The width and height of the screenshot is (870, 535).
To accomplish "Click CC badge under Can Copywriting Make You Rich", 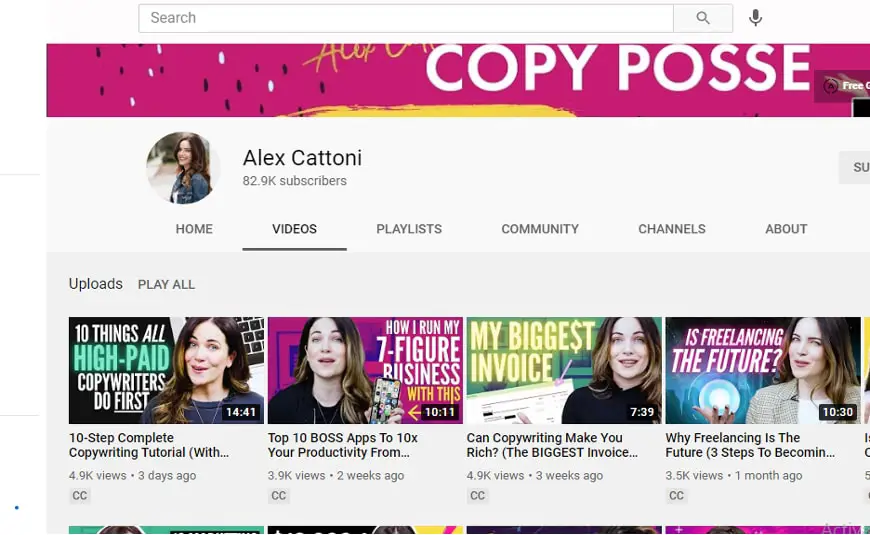I will pyautogui.click(x=477, y=496).
